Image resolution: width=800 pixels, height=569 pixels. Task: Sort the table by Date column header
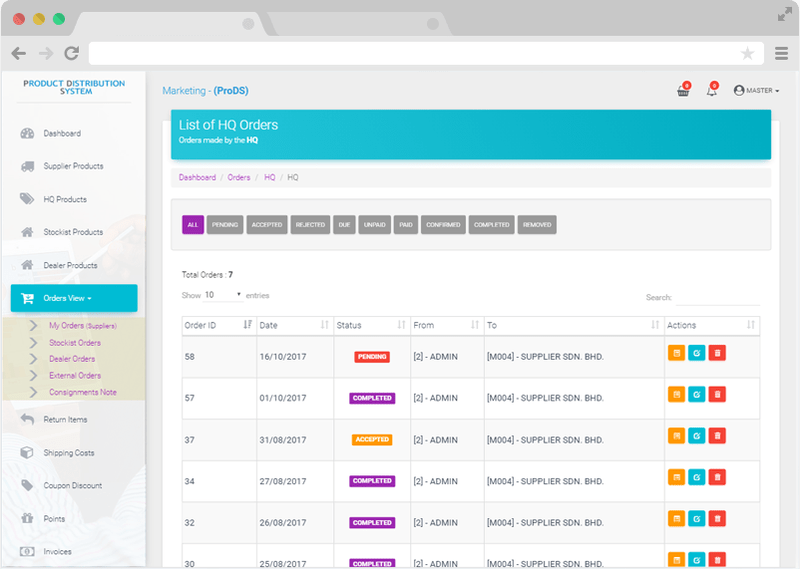(294, 326)
